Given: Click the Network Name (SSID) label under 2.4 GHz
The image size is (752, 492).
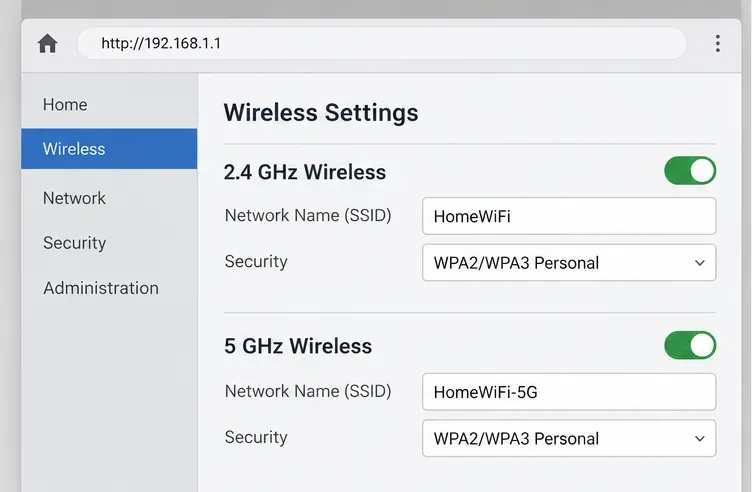Looking at the screenshot, I should [308, 215].
